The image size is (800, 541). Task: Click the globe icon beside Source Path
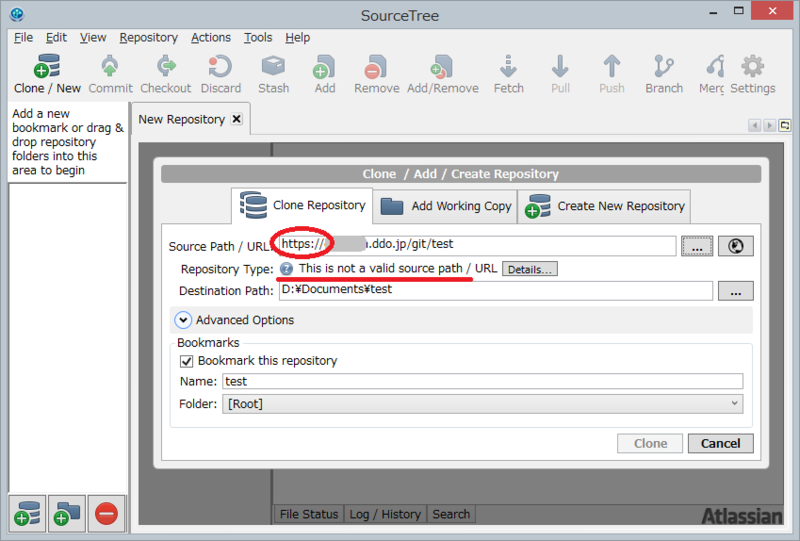pyautogui.click(x=735, y=246)
